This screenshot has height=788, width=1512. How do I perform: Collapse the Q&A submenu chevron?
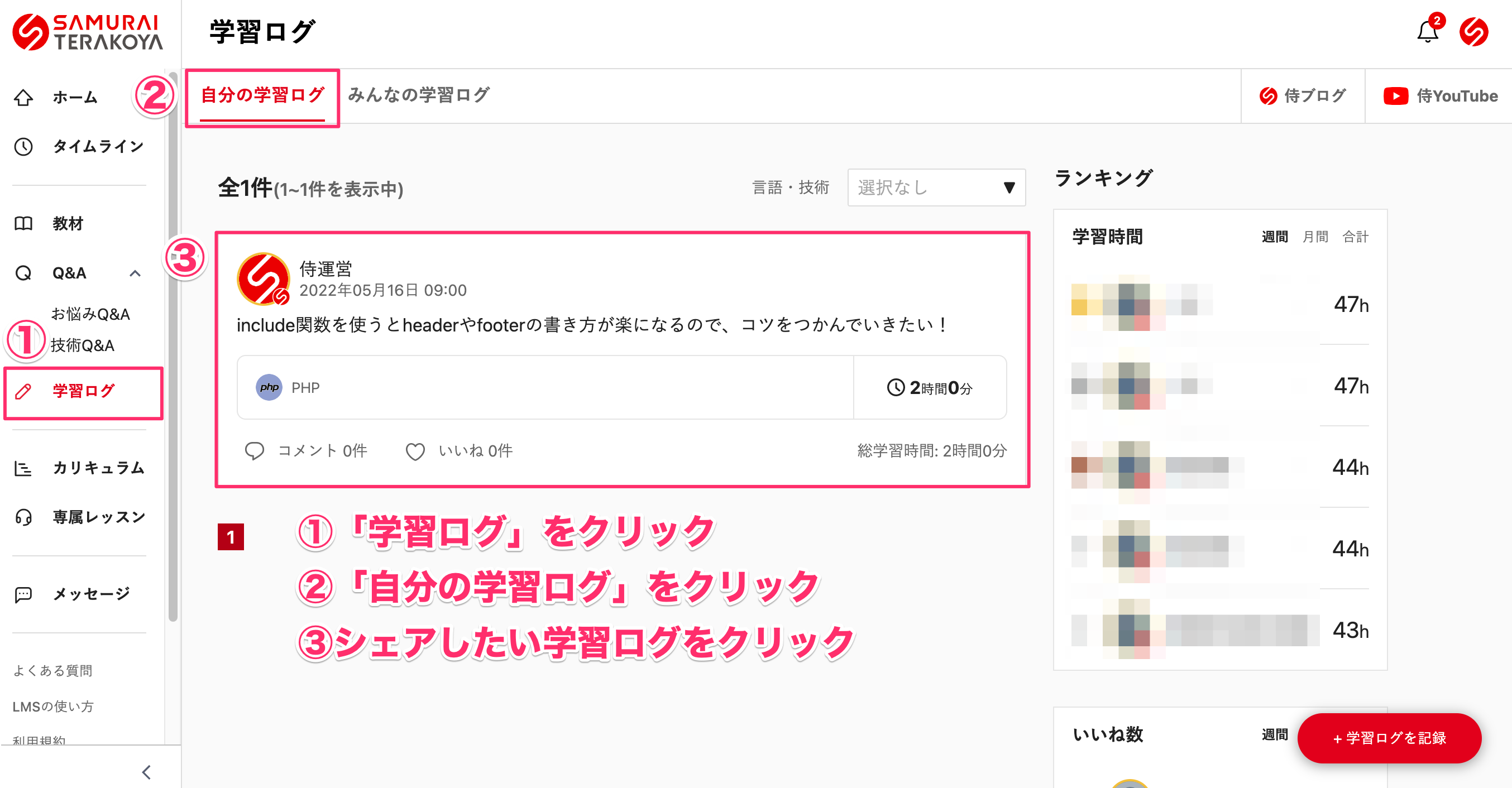pos(135,273)
